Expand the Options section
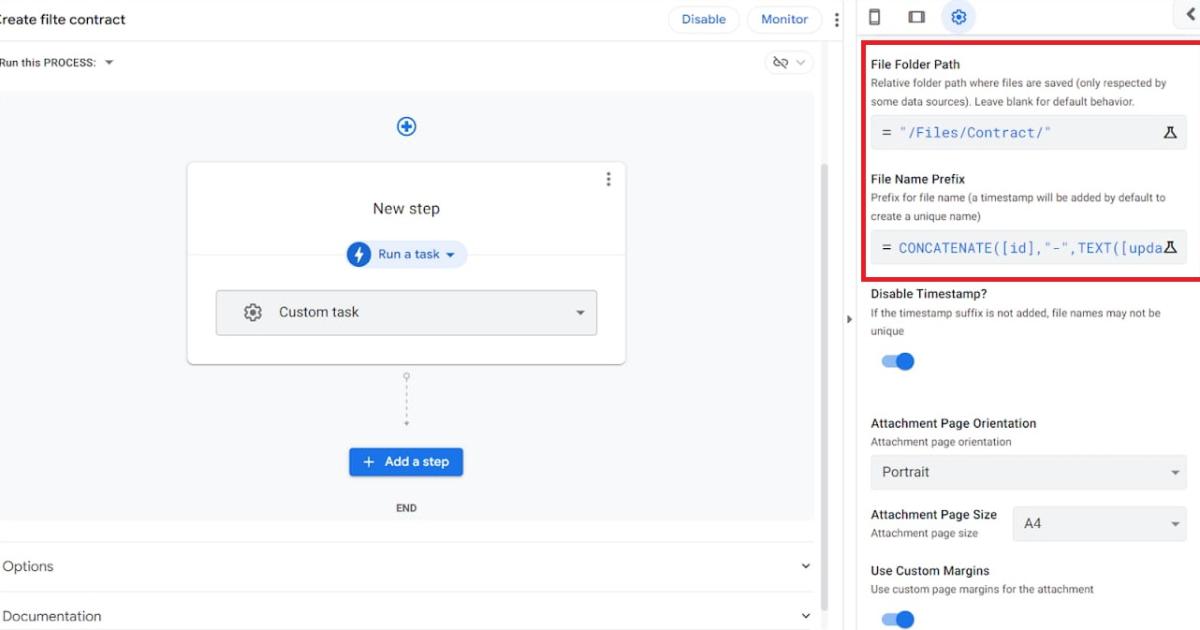Image resolution: width=1200 pixels, height=630 pixels. tap(406, 566)
